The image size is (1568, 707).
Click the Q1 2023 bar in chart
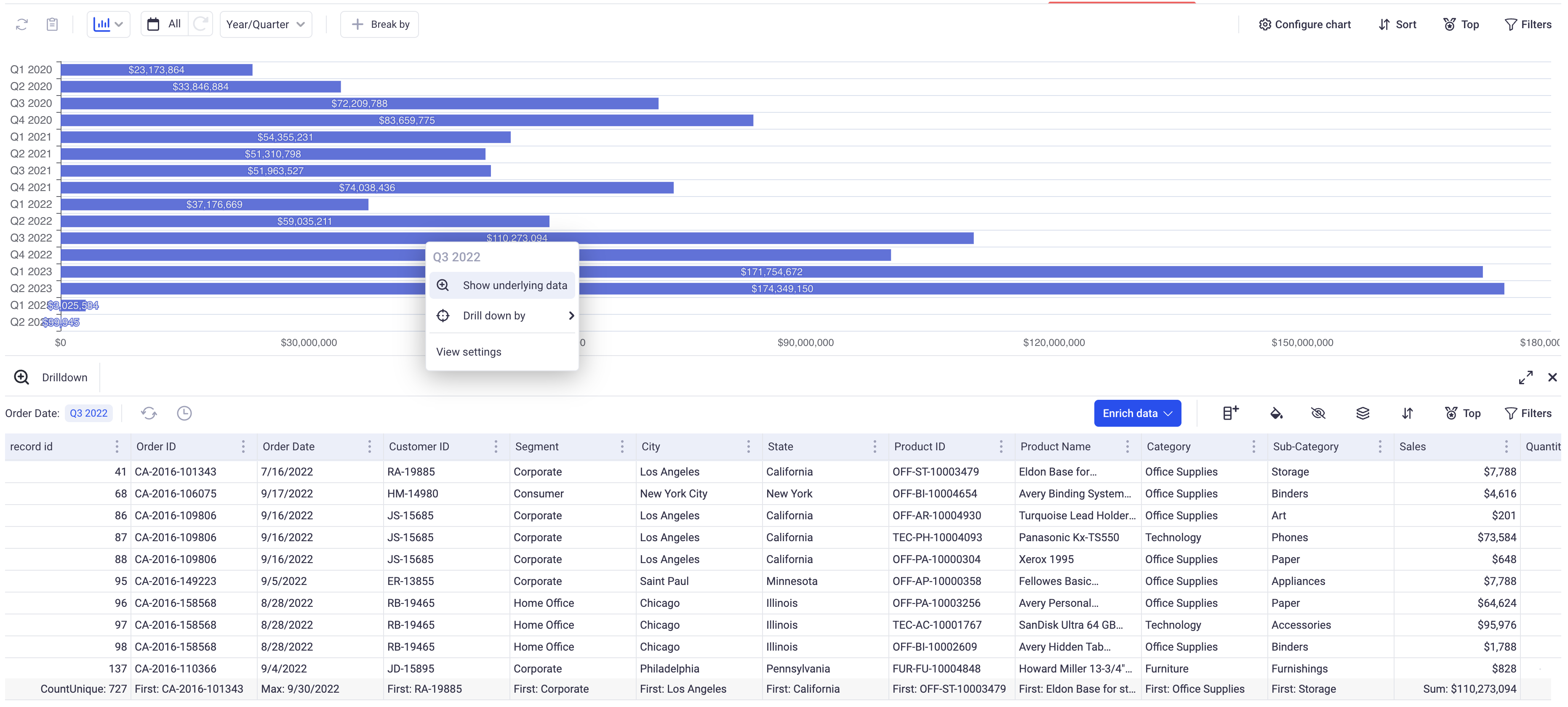[x=974, y=272]
